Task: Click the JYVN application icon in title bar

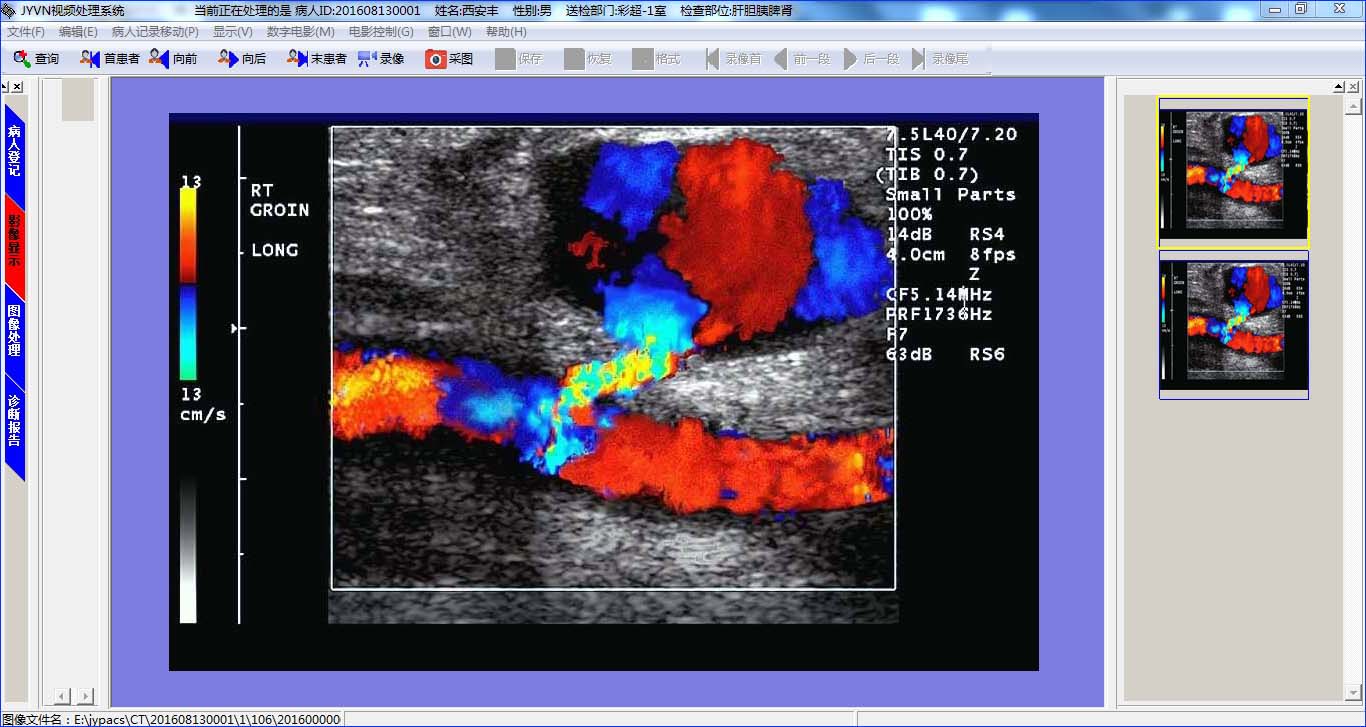Action: (9, 9)
